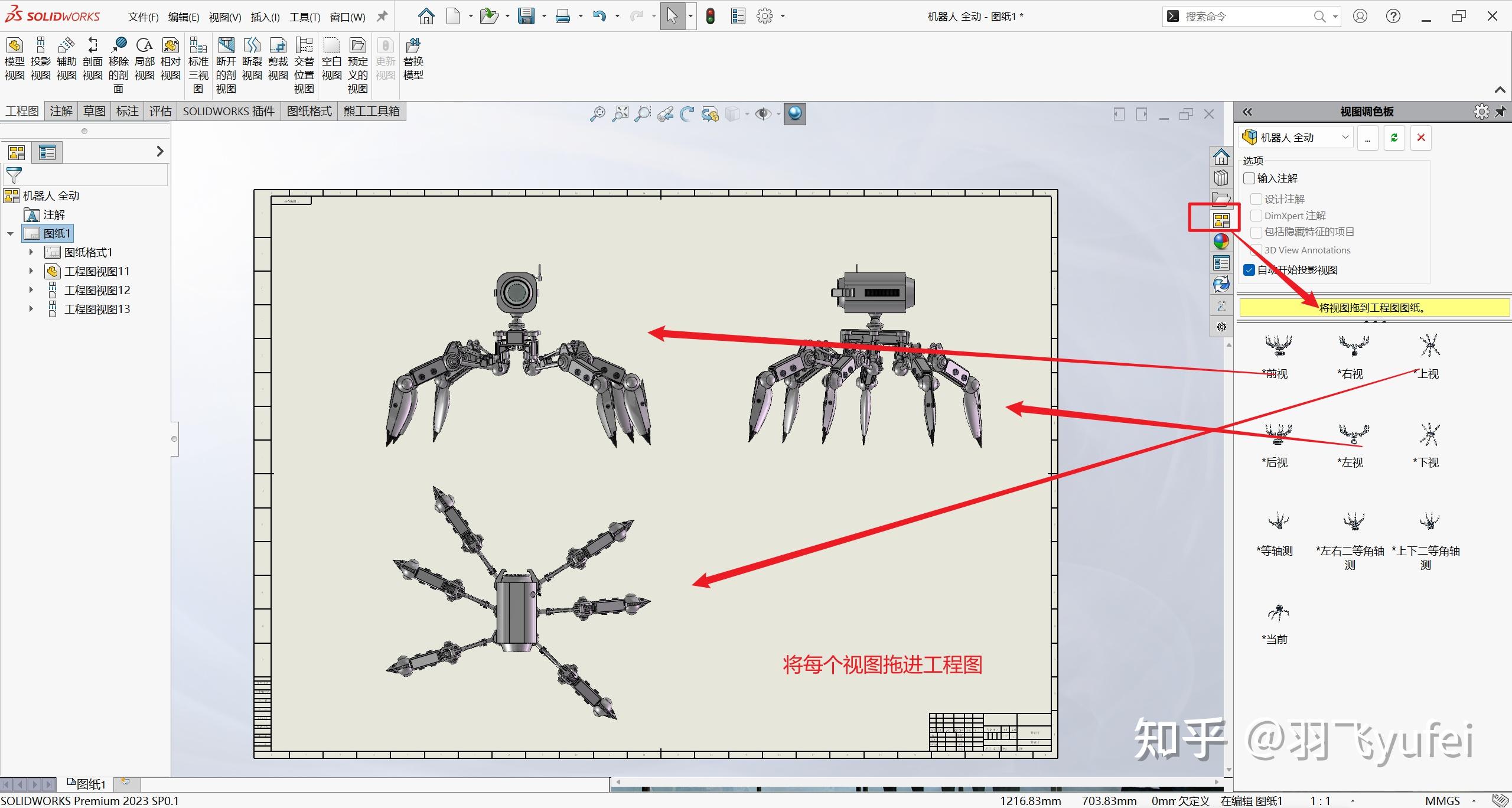The height and width of the screenshot is (808, 1512).
Task: Choose the Crop View (剪裁视图) tool
Action: pos(278,59)
